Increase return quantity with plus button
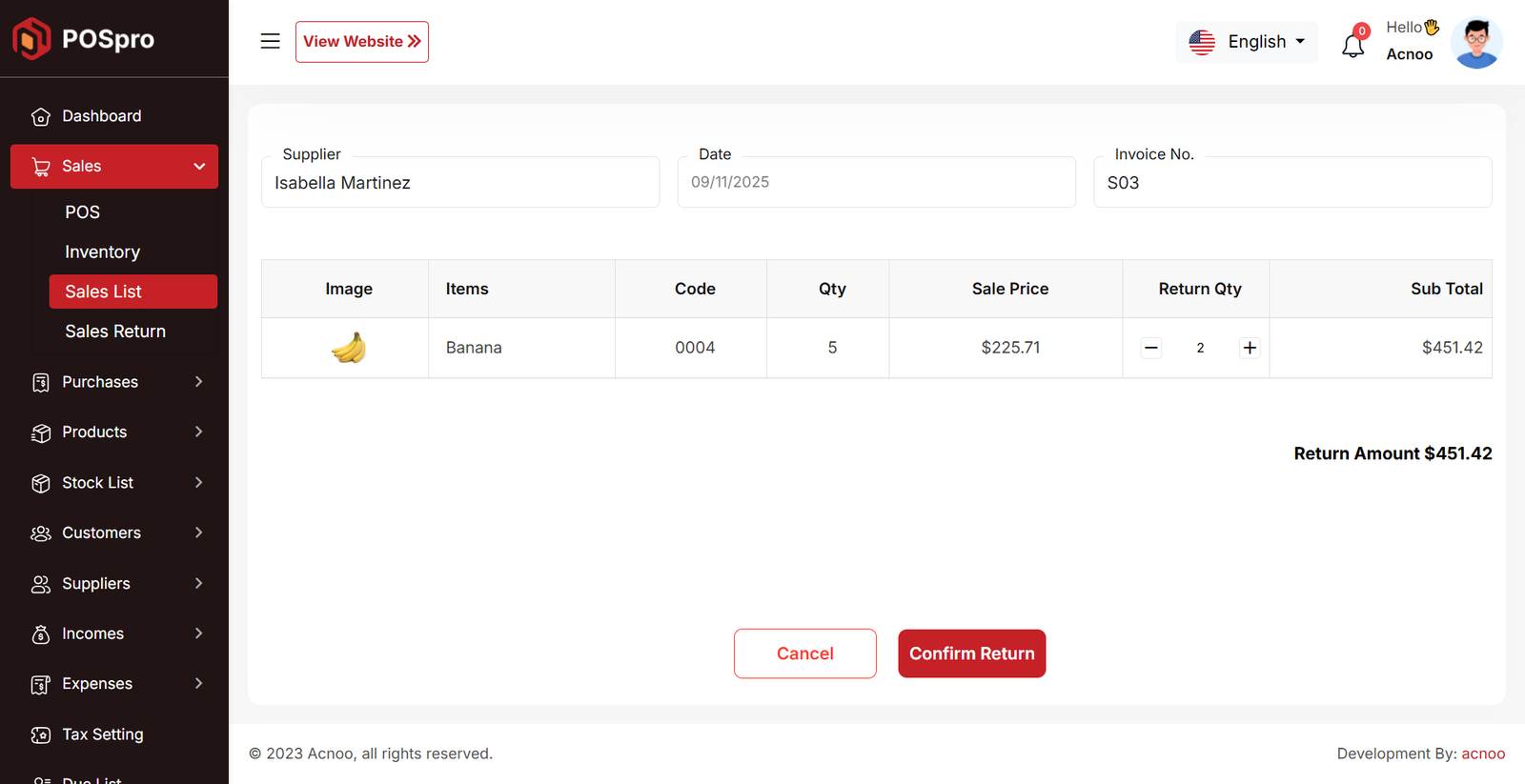The height and width of the screenshot is (784, 1525). [x=1249, y=348]
